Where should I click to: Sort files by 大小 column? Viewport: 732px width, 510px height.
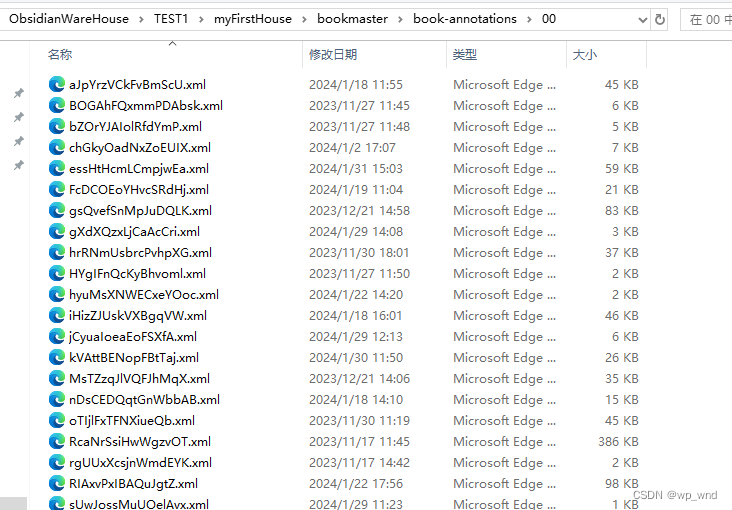click(584, 55)
